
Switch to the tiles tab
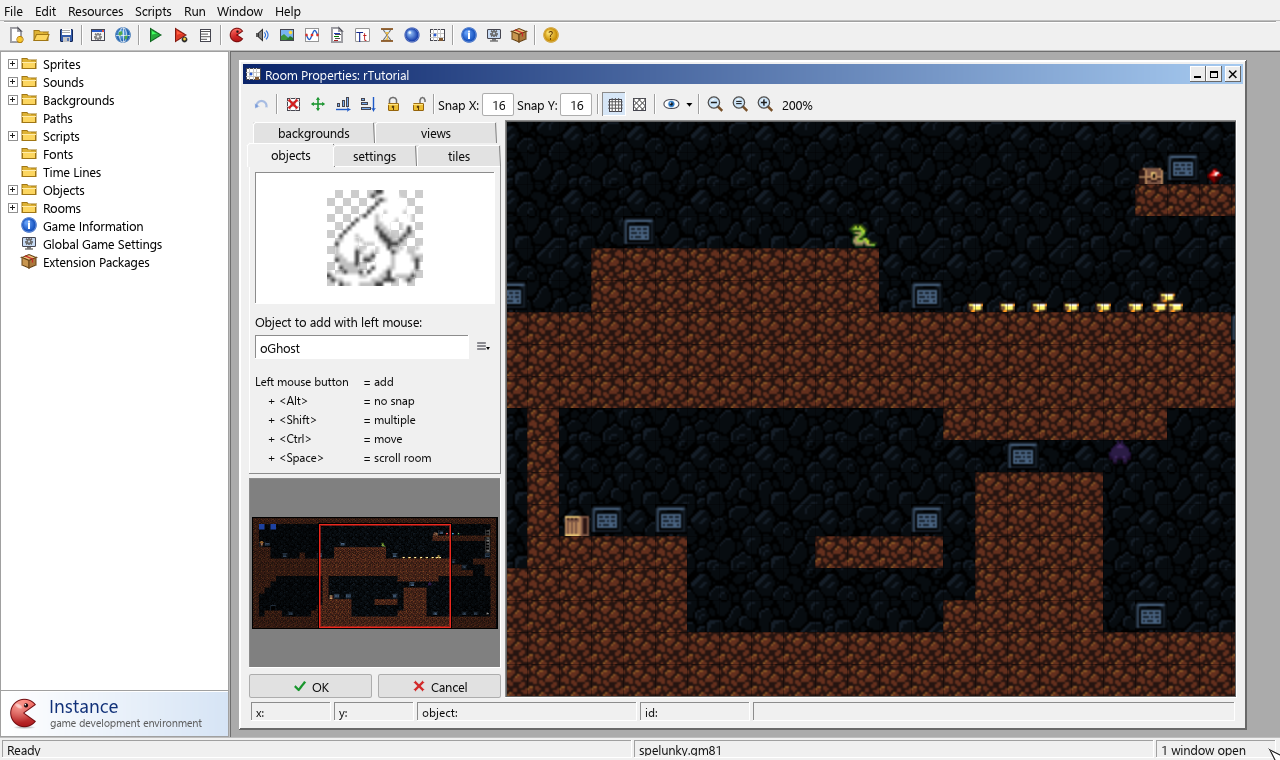(459, 156)
